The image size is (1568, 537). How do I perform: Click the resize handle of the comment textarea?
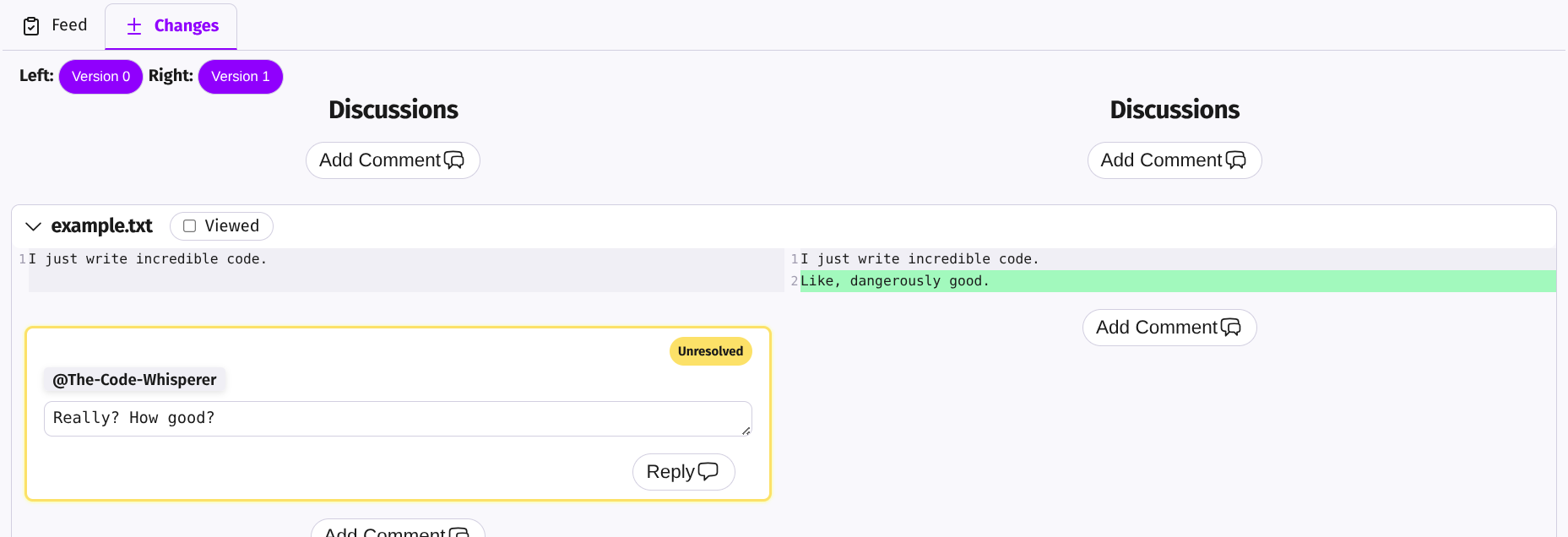(746, 431)
